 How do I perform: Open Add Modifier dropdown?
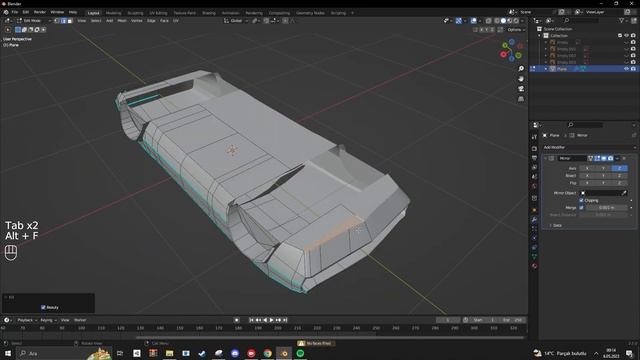(x=589, y=147)
